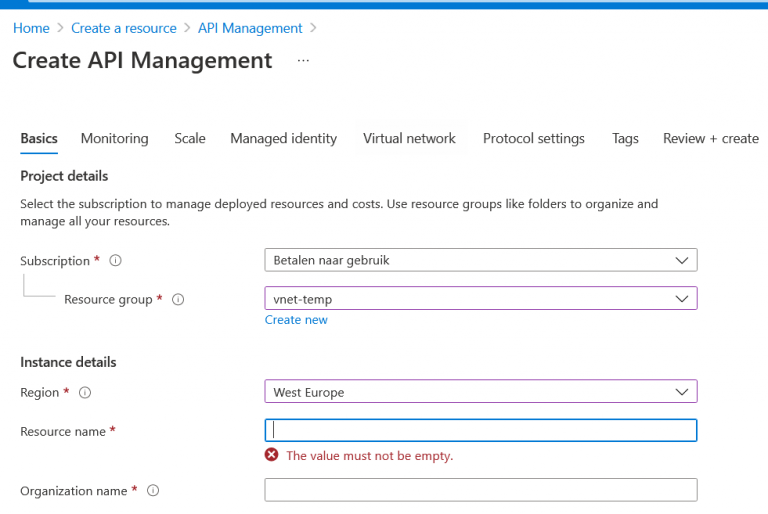The image size is (768, 514).
Task: Expand the Resource group dropdown showing vnet-temp
Action: (480, 298)
